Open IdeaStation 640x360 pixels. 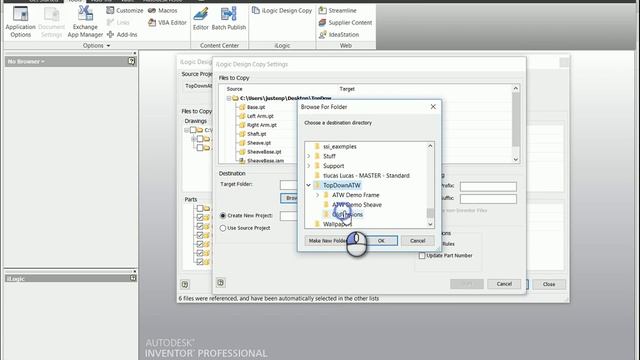339,35
